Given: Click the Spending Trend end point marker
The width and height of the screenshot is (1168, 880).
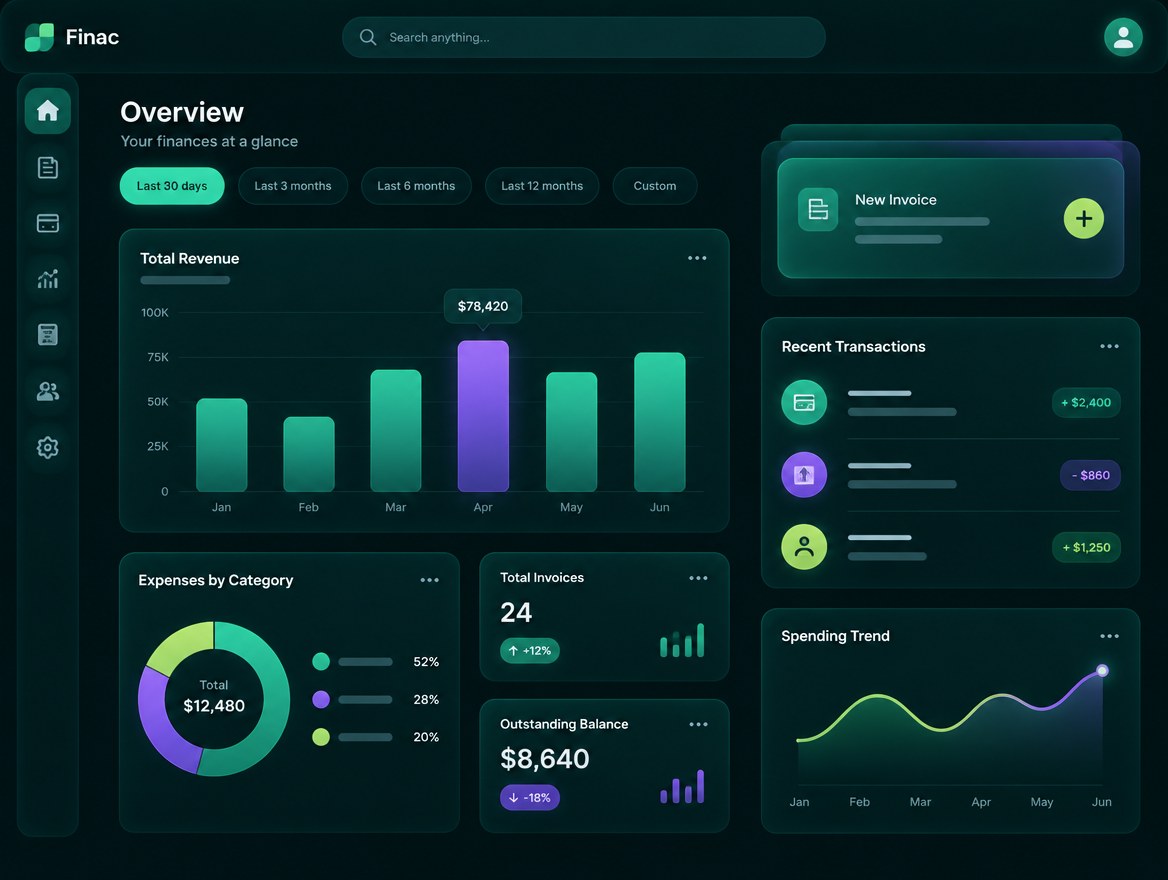Looking at the screenshot, I should tap(1102, 671).
